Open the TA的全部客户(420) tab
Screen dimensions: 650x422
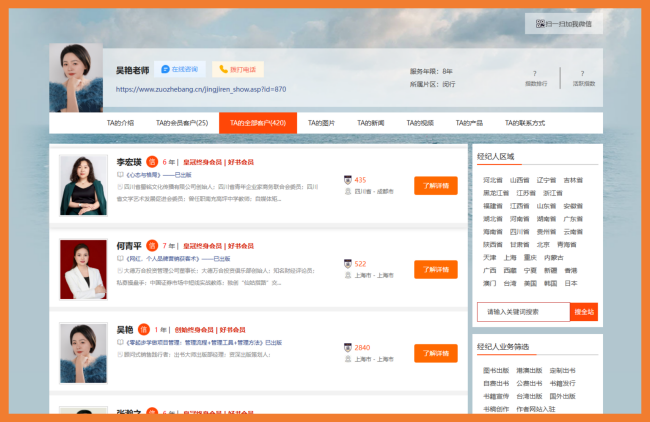pyautogui.click(x=257, y=123)
